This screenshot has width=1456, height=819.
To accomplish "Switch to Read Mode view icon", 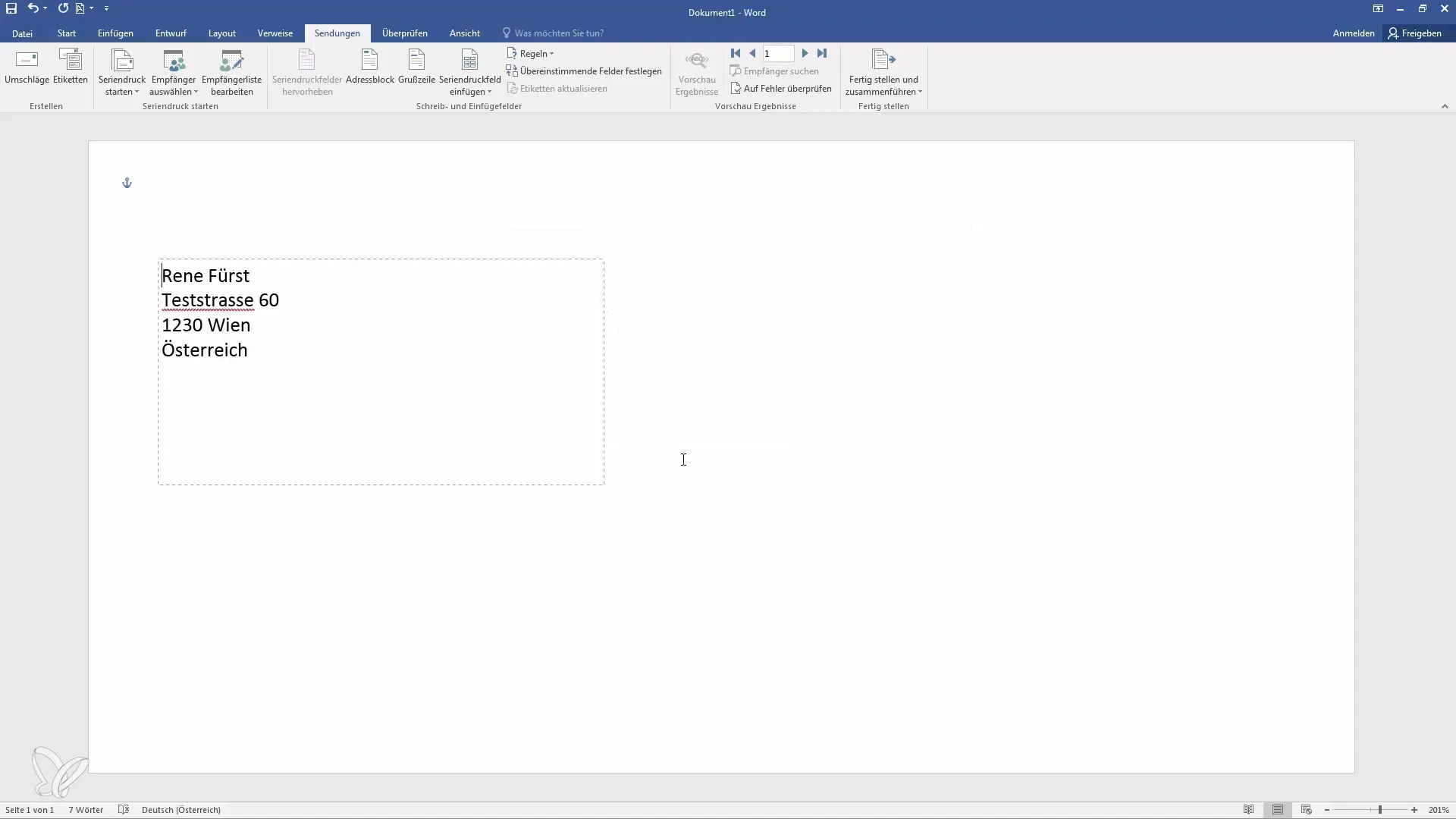I will [x=1248, y=810].
